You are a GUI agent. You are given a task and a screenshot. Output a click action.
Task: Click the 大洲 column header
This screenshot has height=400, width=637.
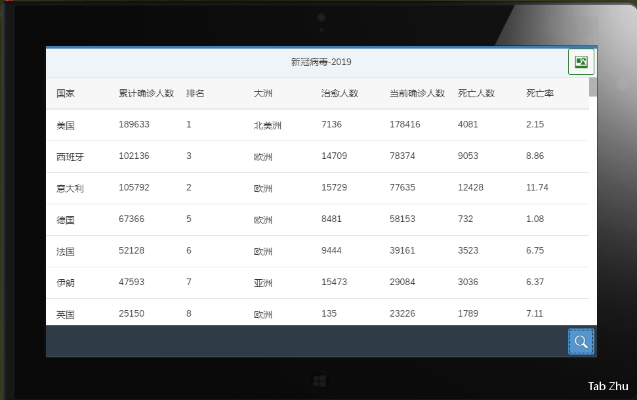[x=263, y=93]
